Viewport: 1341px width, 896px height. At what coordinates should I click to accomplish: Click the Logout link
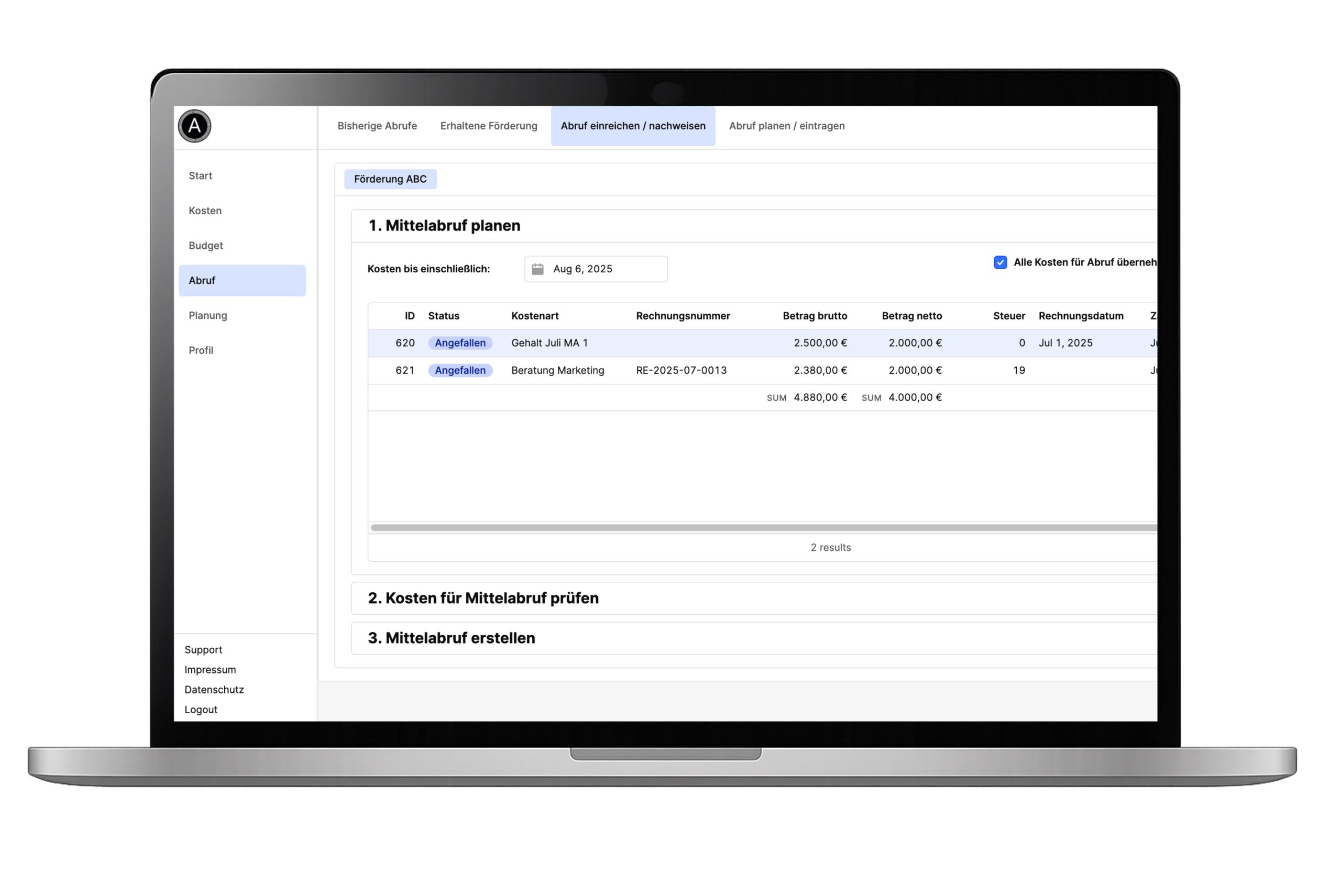pos(201,709)
